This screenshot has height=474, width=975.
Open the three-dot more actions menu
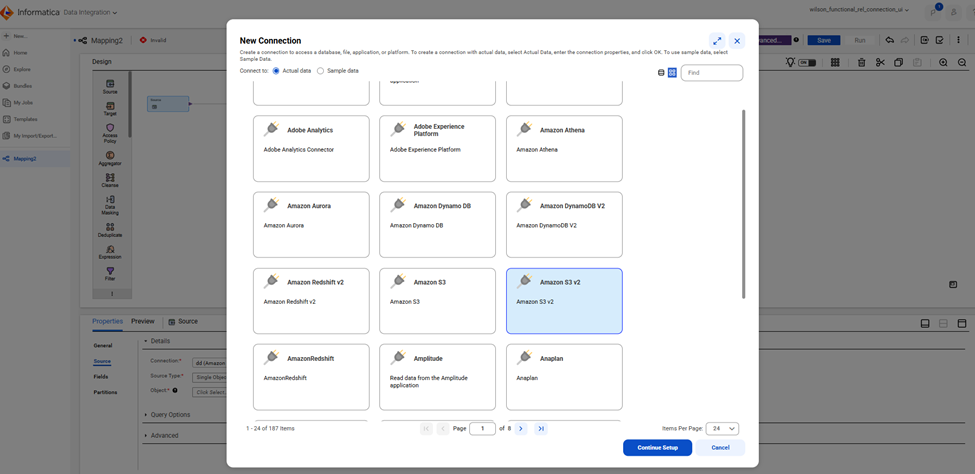pyautogui.click(x=958, y=40)
